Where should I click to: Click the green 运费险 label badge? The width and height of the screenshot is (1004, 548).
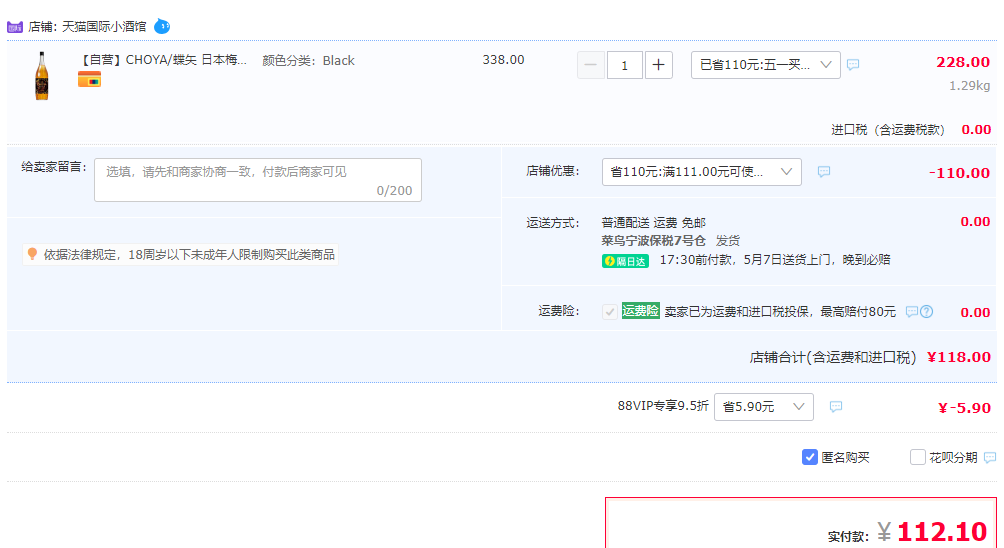click(x=640, y=311)
